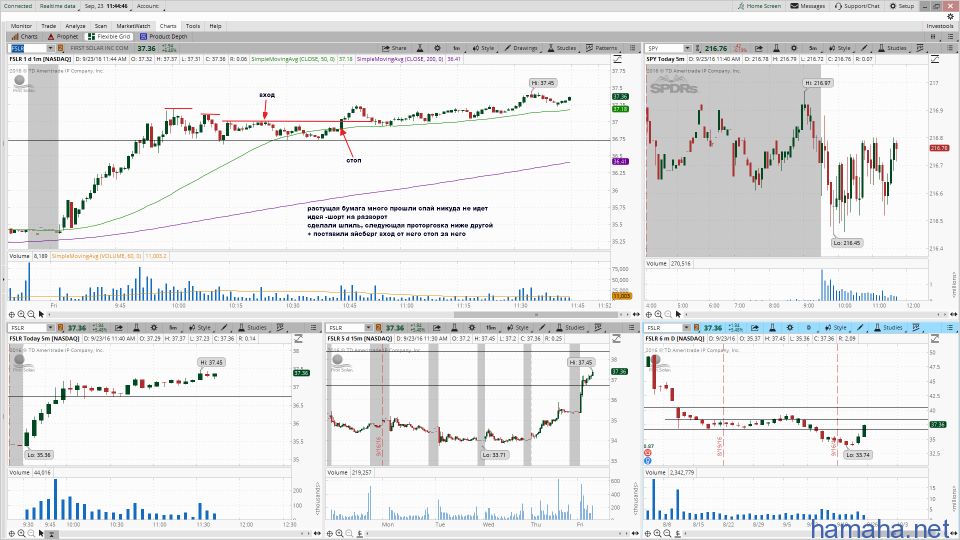This screenshot has height=540, width=960.
Task: Open Support/Chat
Action: [x=857, y=6]
